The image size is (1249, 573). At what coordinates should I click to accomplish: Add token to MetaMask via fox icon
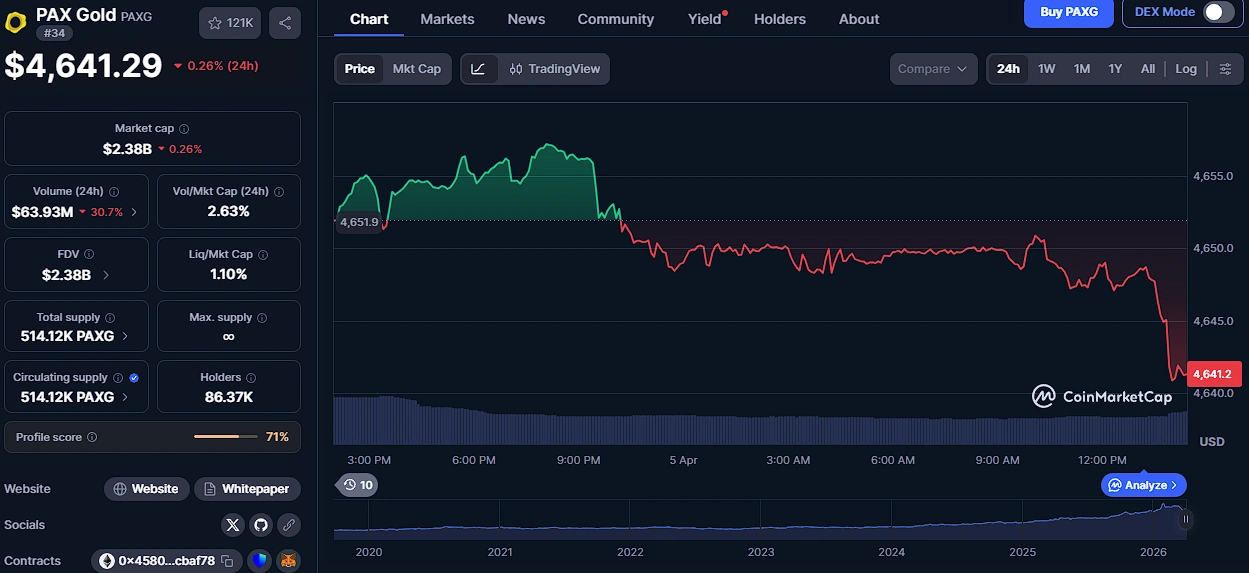pos(288,561)
